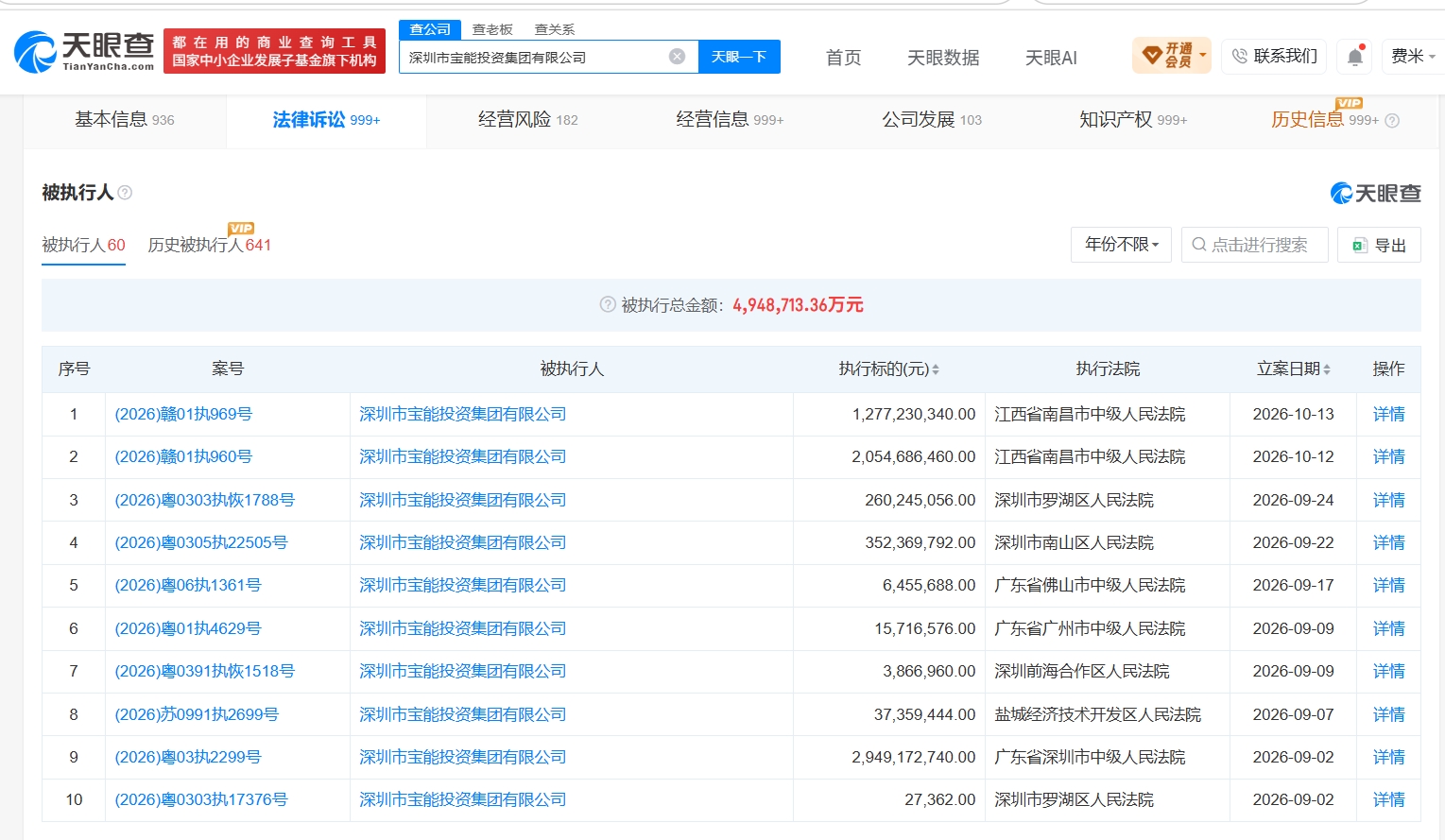
Task: Click the Tianyancha logo in the header
Action: (84, 51)
